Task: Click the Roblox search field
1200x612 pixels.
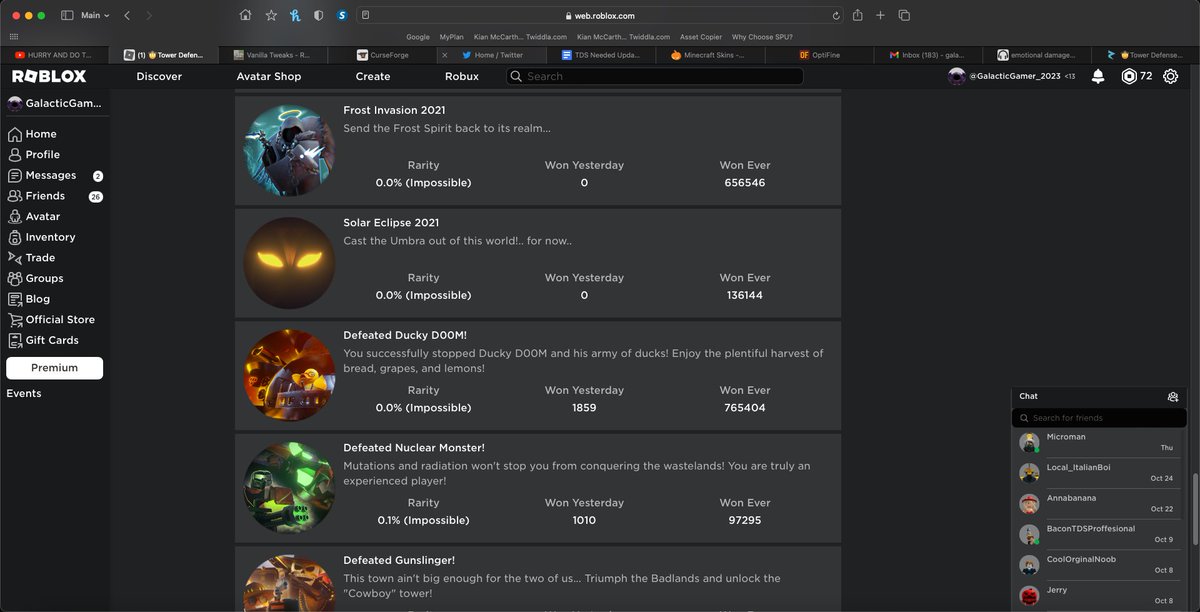Action: point(654,76)
